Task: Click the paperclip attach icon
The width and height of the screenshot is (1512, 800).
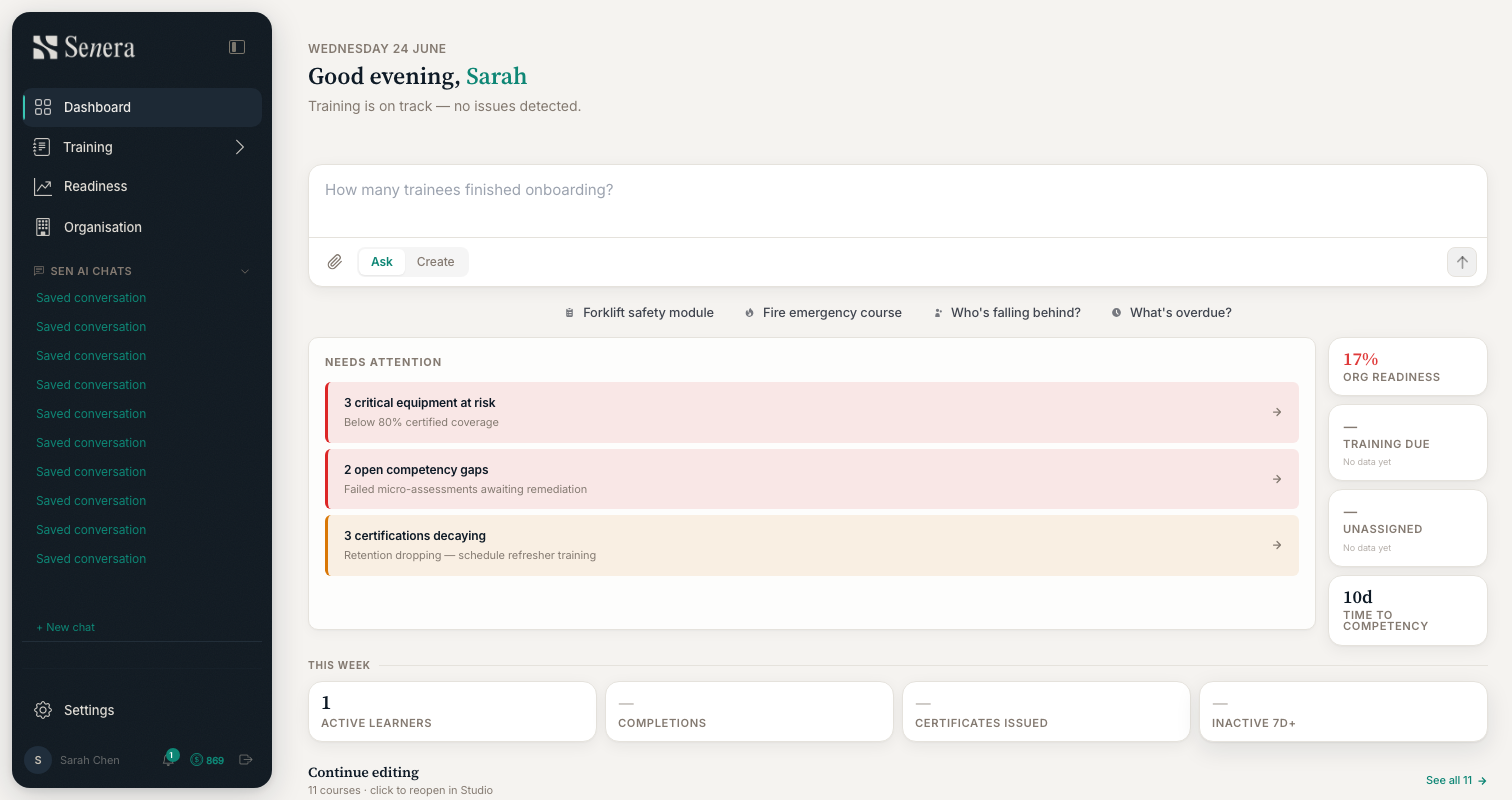Action: 335,262
